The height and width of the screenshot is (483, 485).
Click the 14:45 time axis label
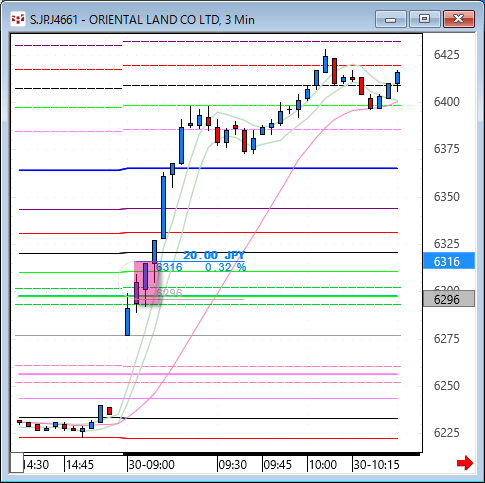[x=80, y=464]
